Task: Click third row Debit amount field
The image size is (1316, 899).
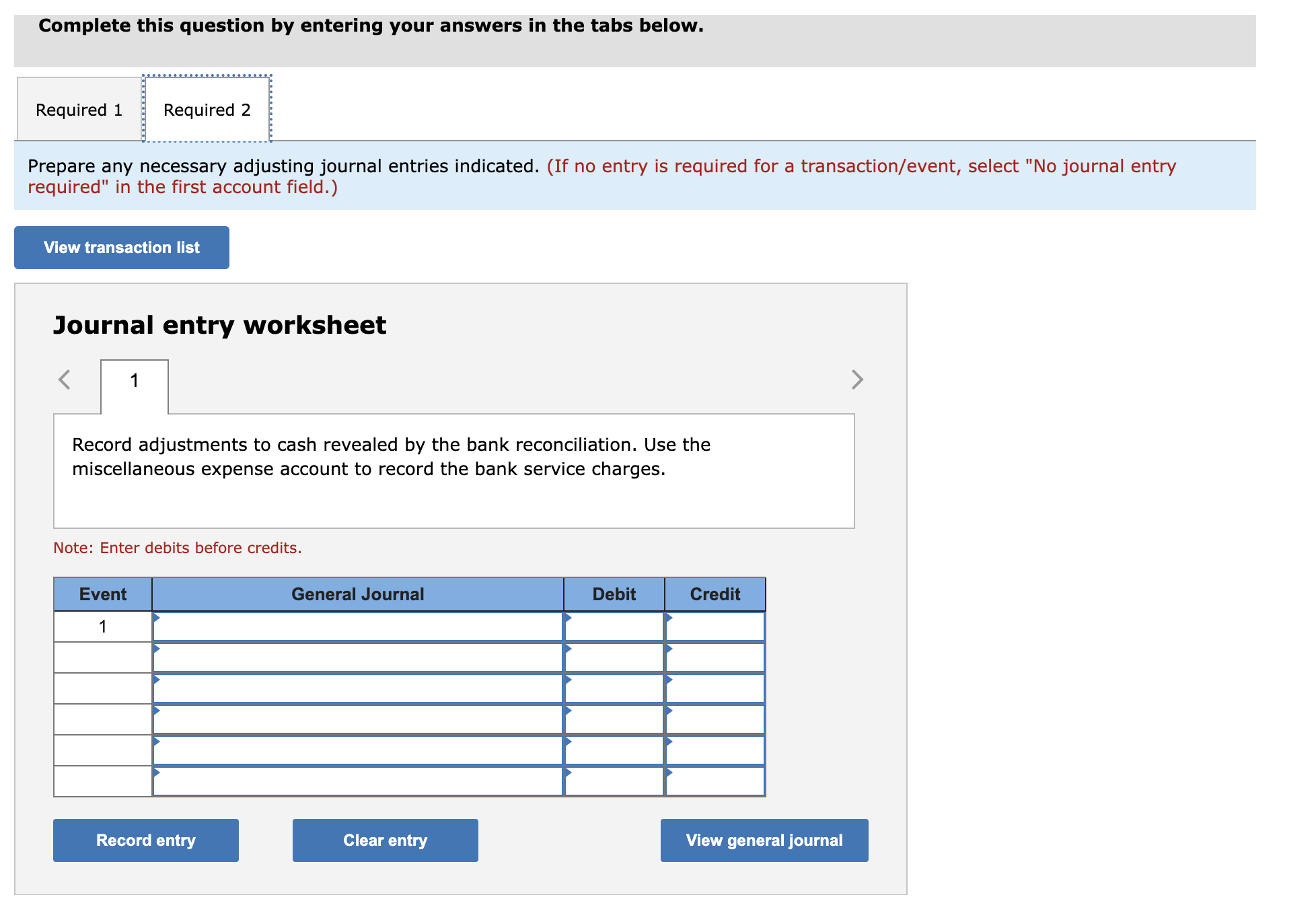Action: pos(614,688)
